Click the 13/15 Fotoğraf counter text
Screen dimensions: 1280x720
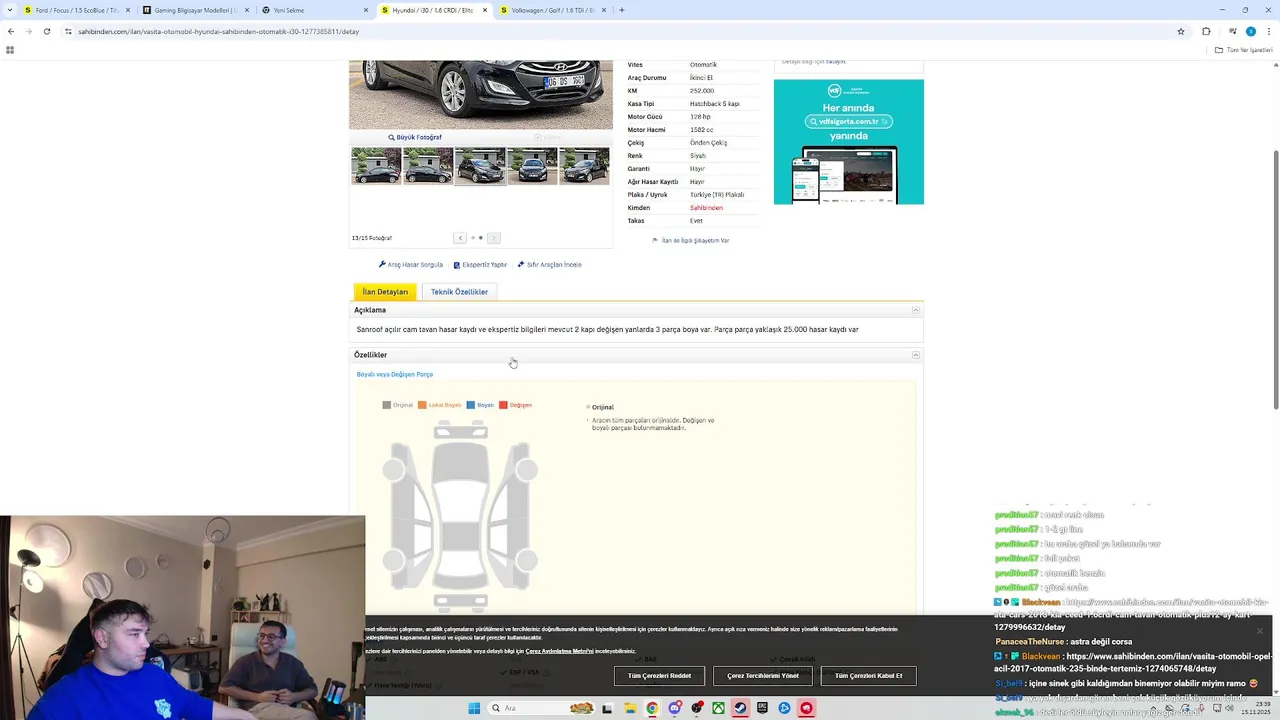tap(372, 238)
